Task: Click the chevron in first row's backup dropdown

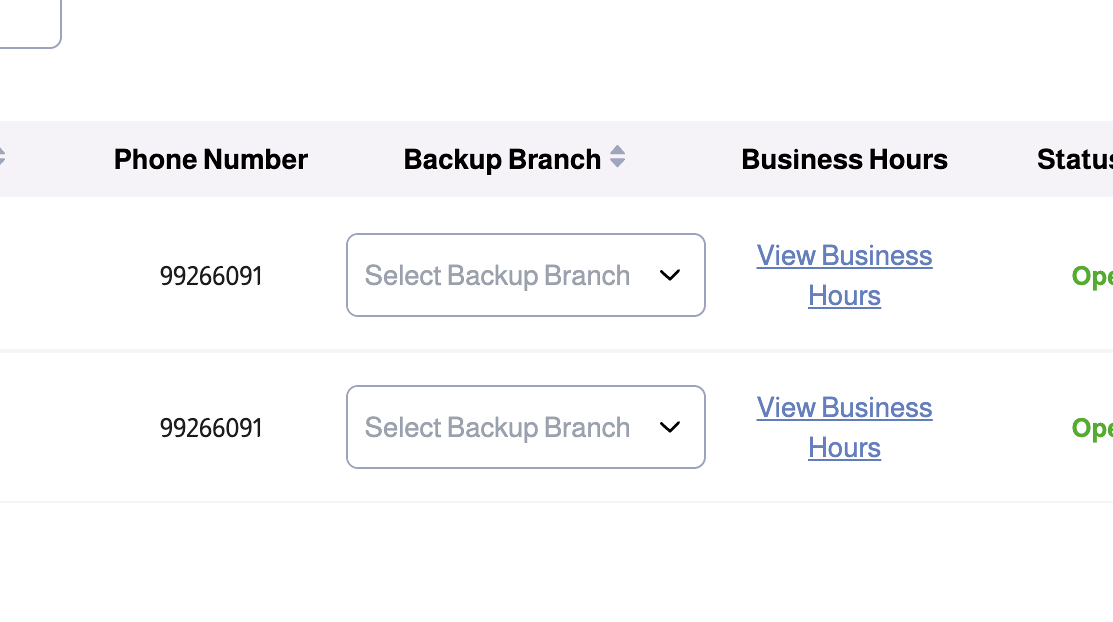Action: coord(670,275)
